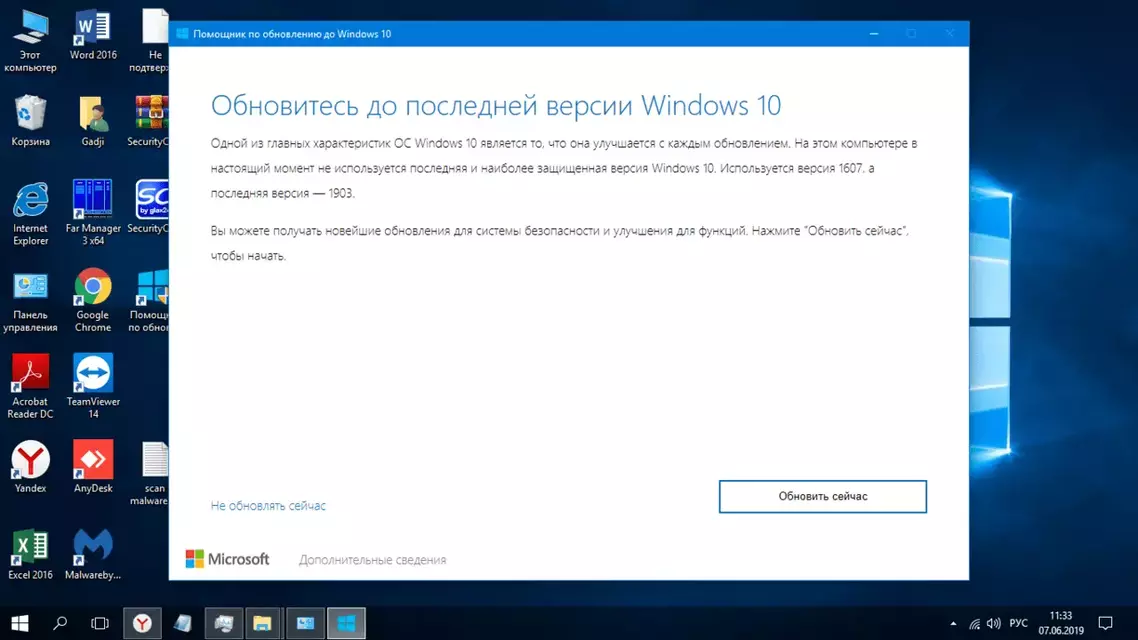Select the Yandex browser desktop shortcut
This screenshot has height=640, width=1138.
(30, 467)
